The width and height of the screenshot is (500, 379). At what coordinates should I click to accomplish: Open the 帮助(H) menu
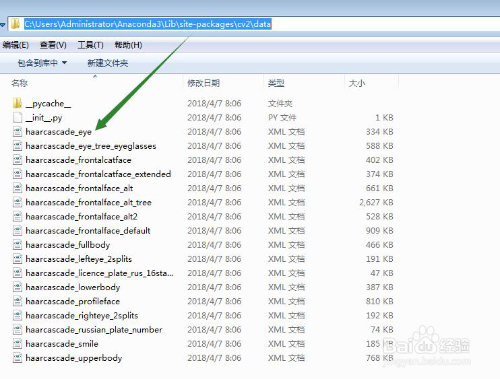pyautogui.click(x=128, y=45)
